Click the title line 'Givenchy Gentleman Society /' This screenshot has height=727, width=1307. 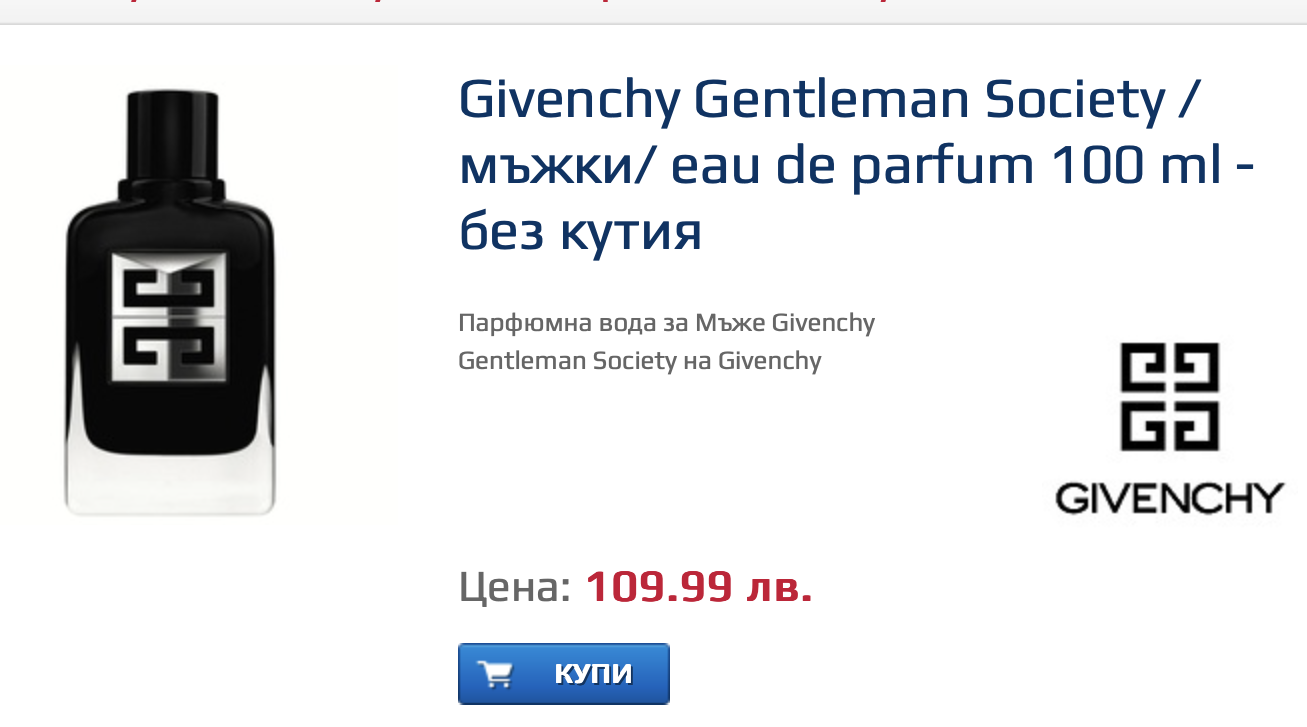click(x=829, y=100)
